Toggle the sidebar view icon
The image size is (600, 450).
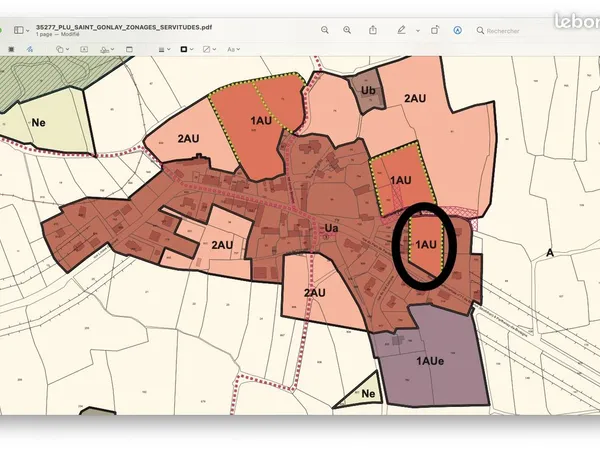pos(18,30)
